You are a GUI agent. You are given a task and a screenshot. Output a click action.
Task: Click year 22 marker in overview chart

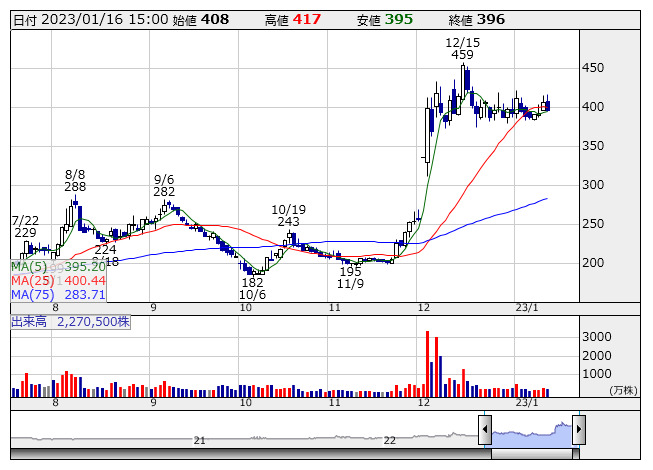pos(390,440)
